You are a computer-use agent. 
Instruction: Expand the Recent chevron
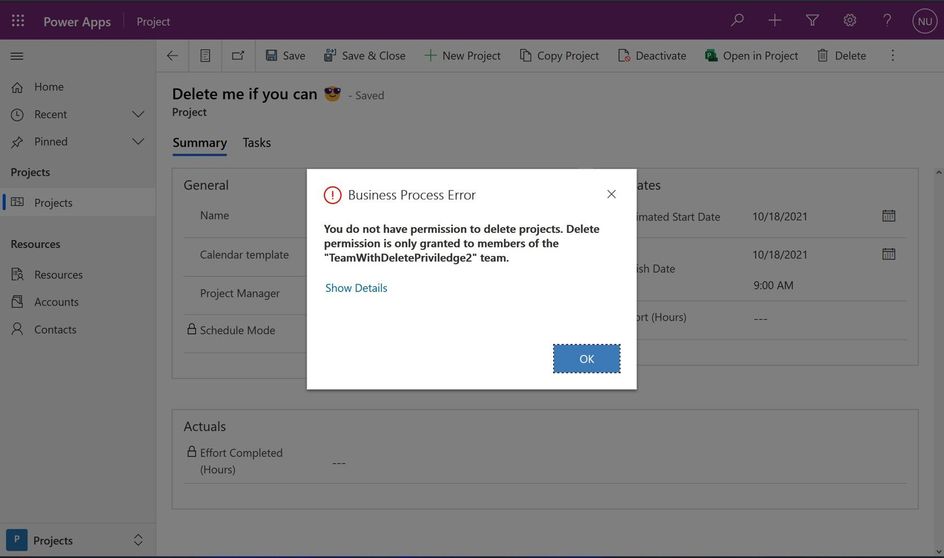[138, 114]
